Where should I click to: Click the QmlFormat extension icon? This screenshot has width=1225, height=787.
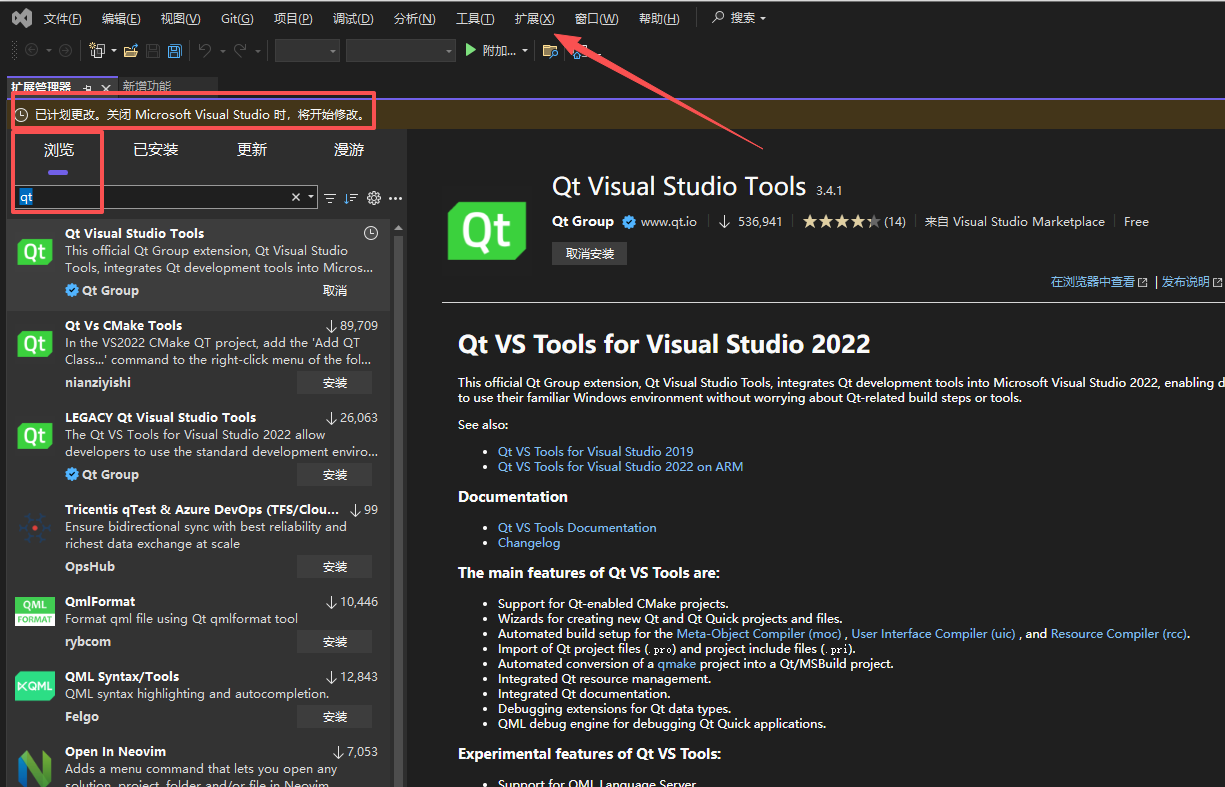[x=35, y=610]
